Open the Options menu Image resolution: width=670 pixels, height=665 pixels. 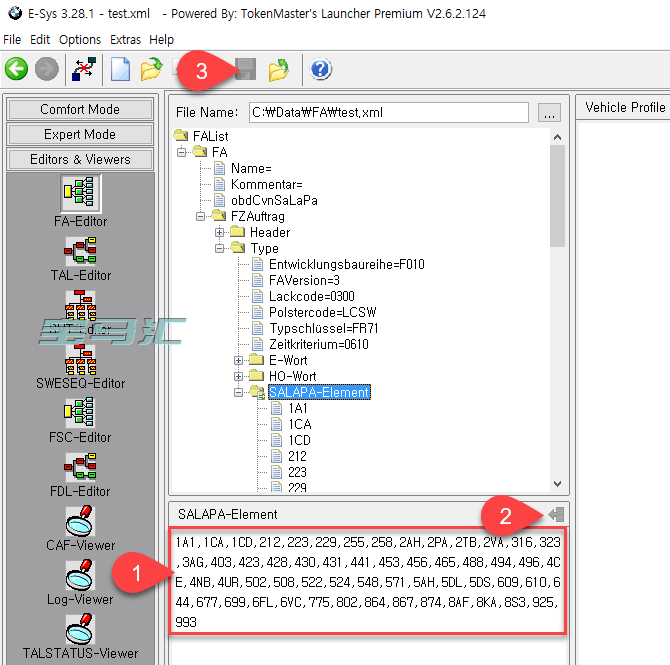click(x=79, y=40)
